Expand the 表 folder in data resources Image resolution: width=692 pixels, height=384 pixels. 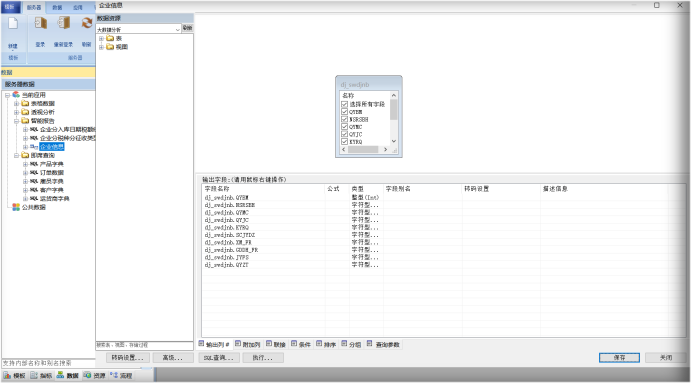[x=102, y=38]
